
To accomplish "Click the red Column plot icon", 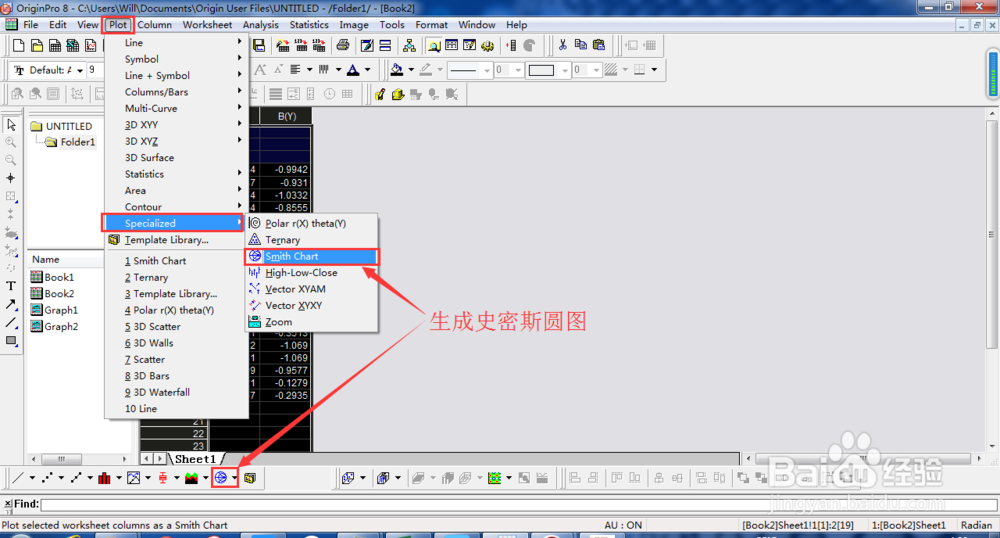I will click(104, 477).
